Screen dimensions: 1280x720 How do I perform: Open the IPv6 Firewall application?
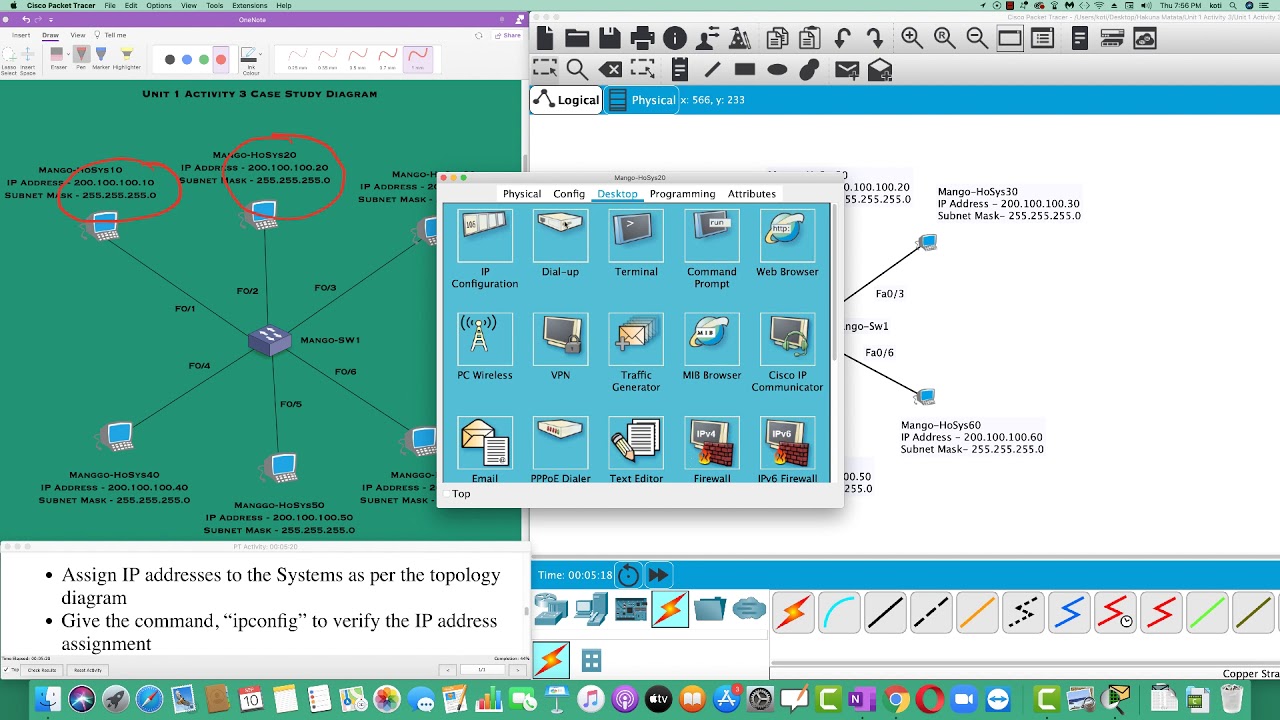(x=787, y=450)
